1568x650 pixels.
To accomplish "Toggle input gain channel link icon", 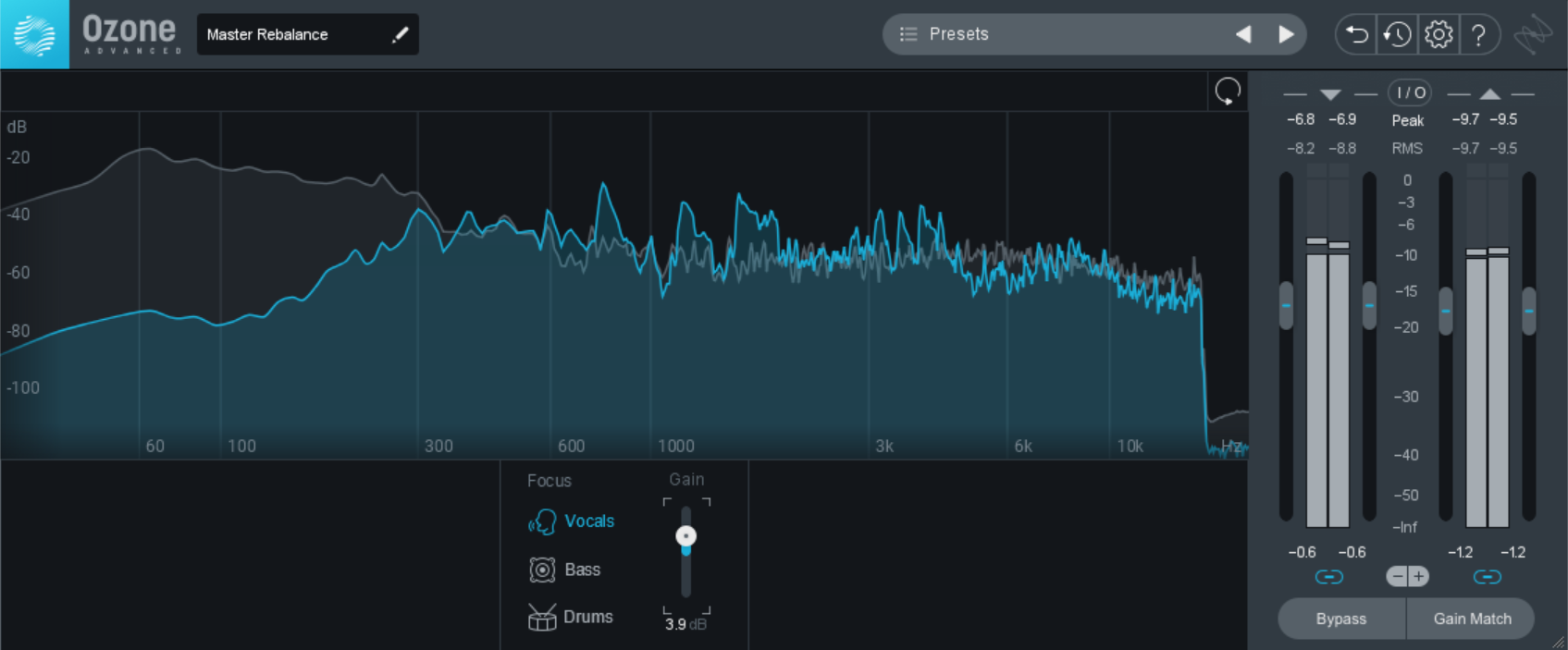I will pyautogui.click(x=1328, y=577).
